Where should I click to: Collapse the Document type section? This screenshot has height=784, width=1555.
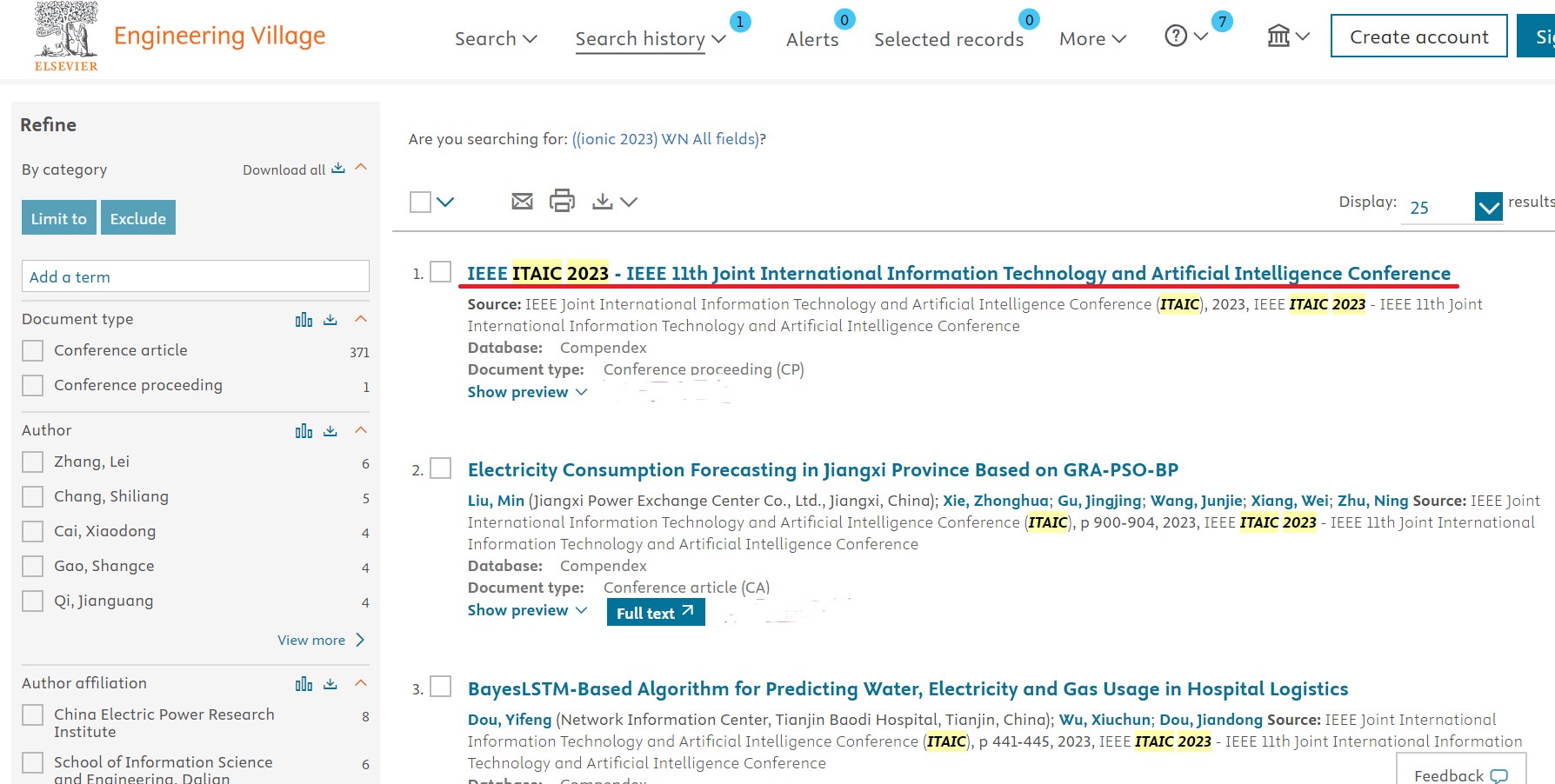click(361, 319)
